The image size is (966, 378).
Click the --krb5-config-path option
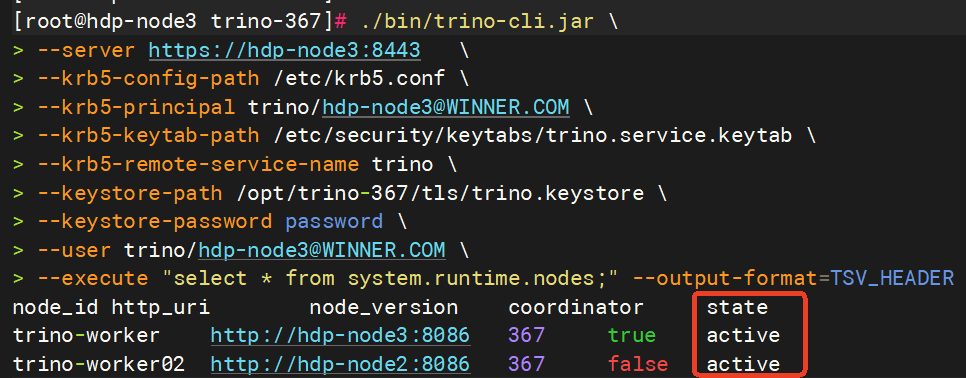click(x=148, y=79)
